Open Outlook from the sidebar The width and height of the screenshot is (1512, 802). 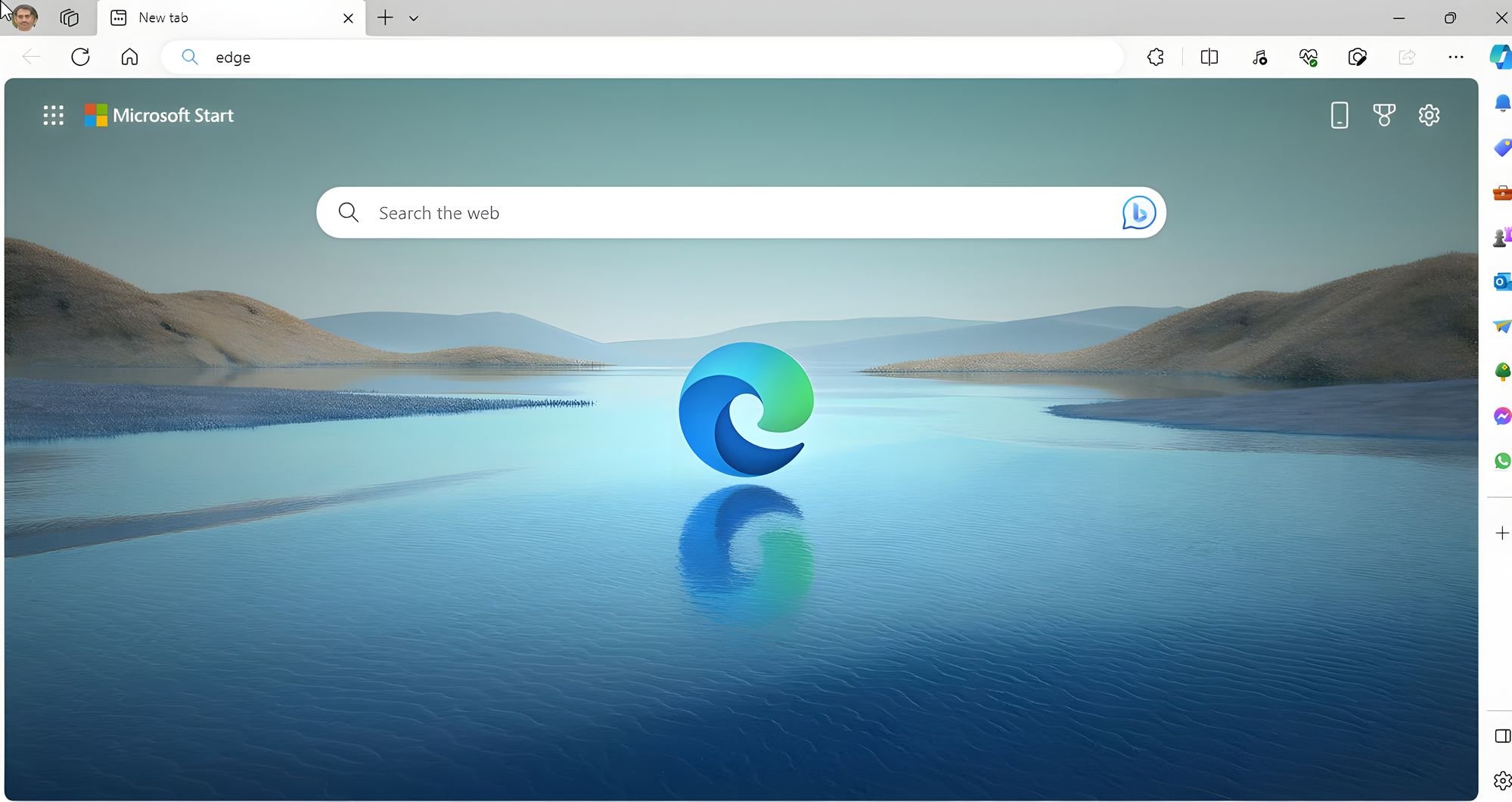point(1502,282)
